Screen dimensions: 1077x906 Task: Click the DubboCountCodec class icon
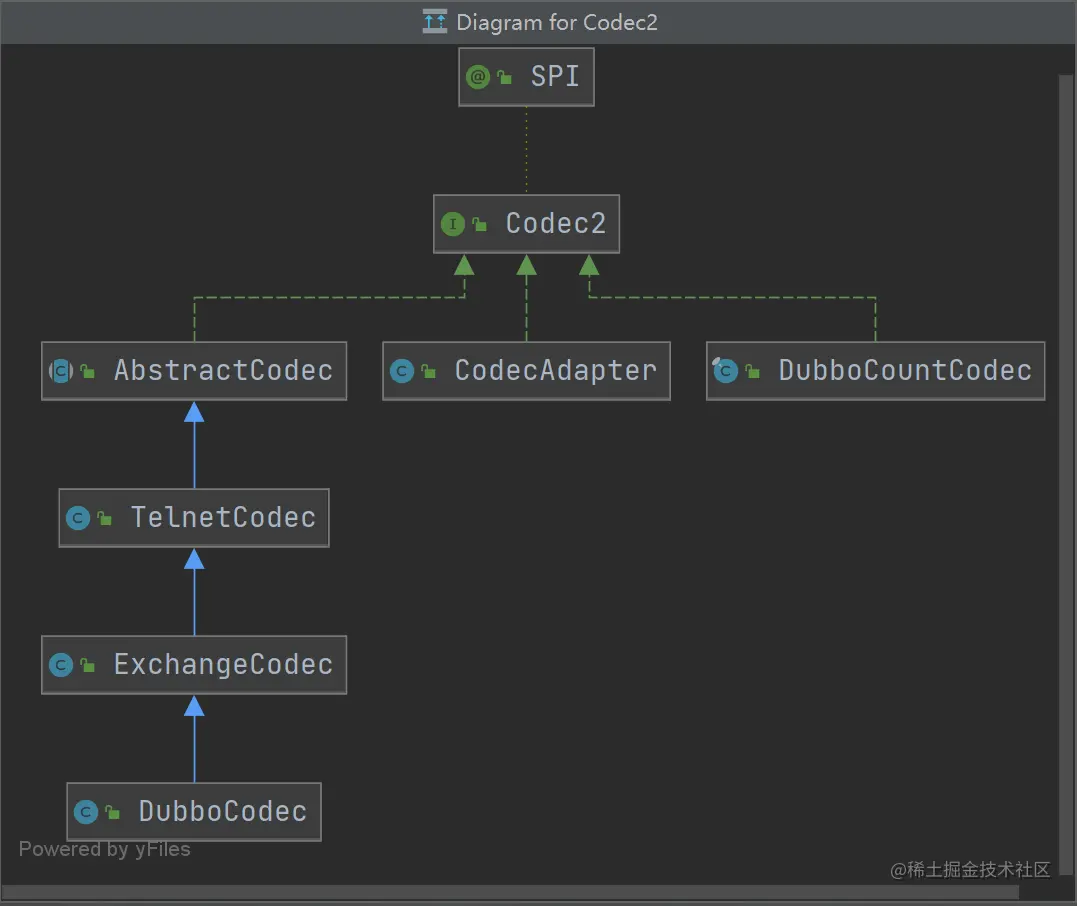tap(725, 371)
